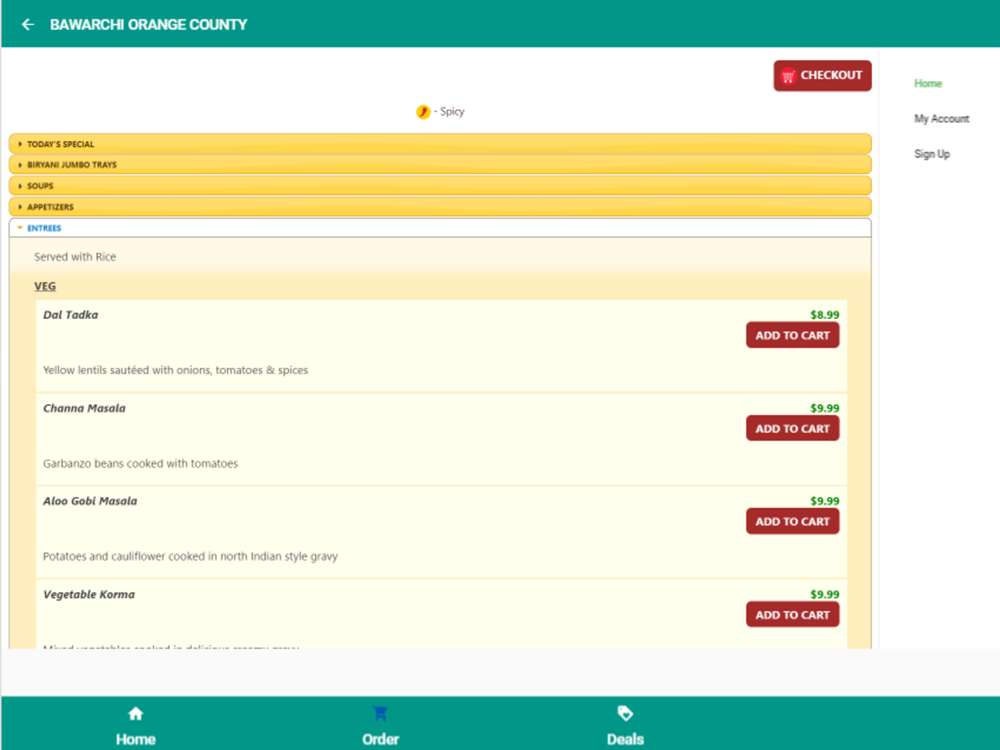Click the Potatoes and cauliflower description text

tap(190, 557)
